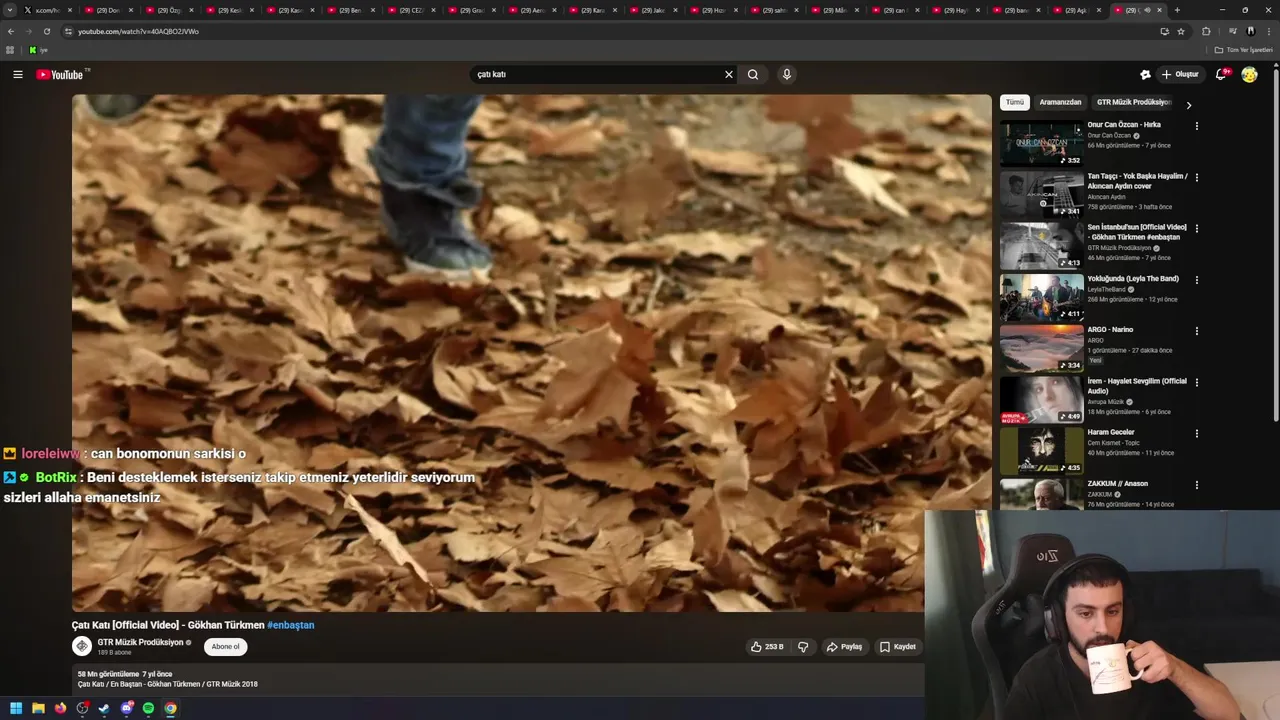Open YouTube notifications bell

click(1221, 74)
